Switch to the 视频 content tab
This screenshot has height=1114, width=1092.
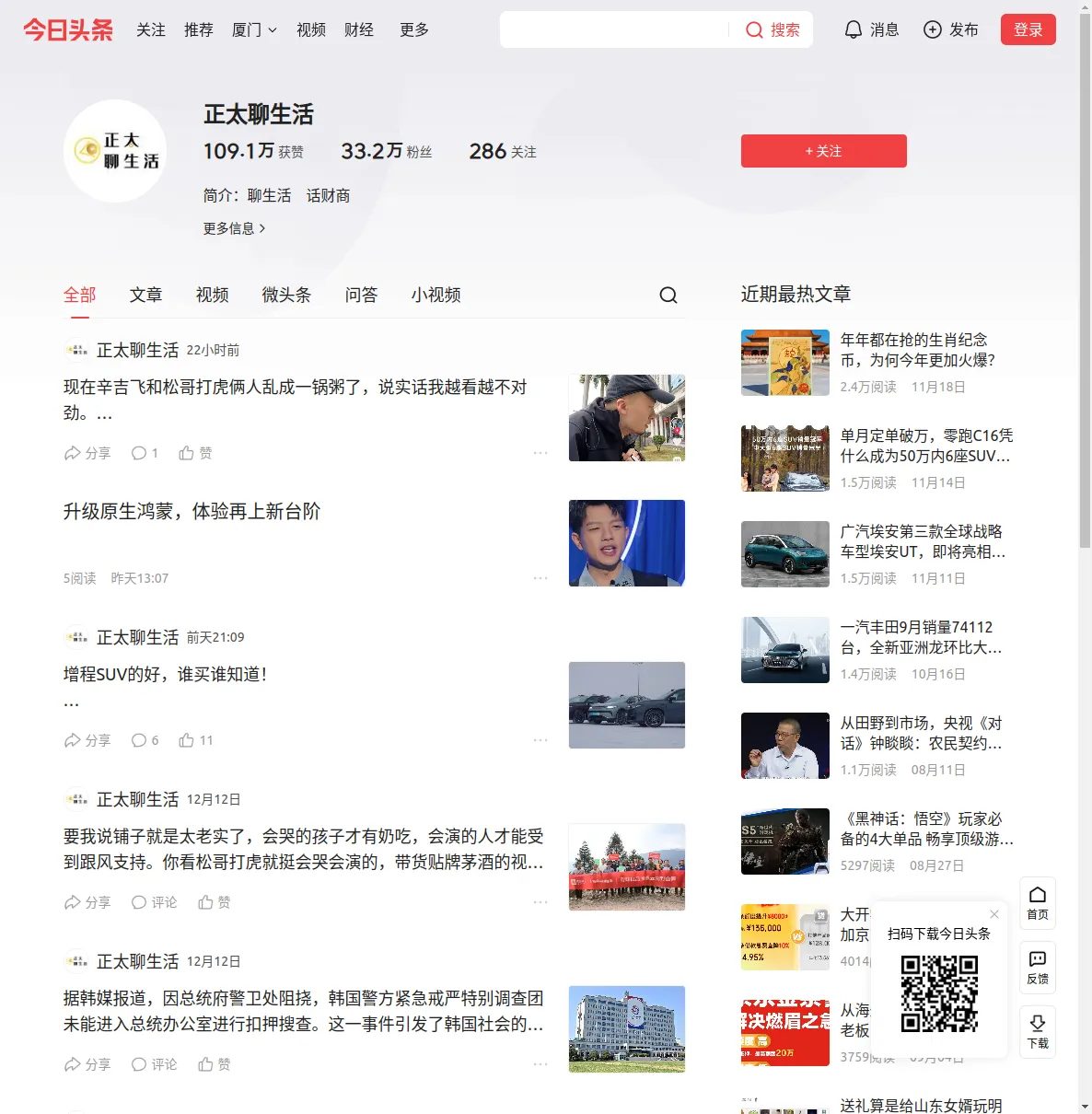pyautogui.click(x=213, y=295)
